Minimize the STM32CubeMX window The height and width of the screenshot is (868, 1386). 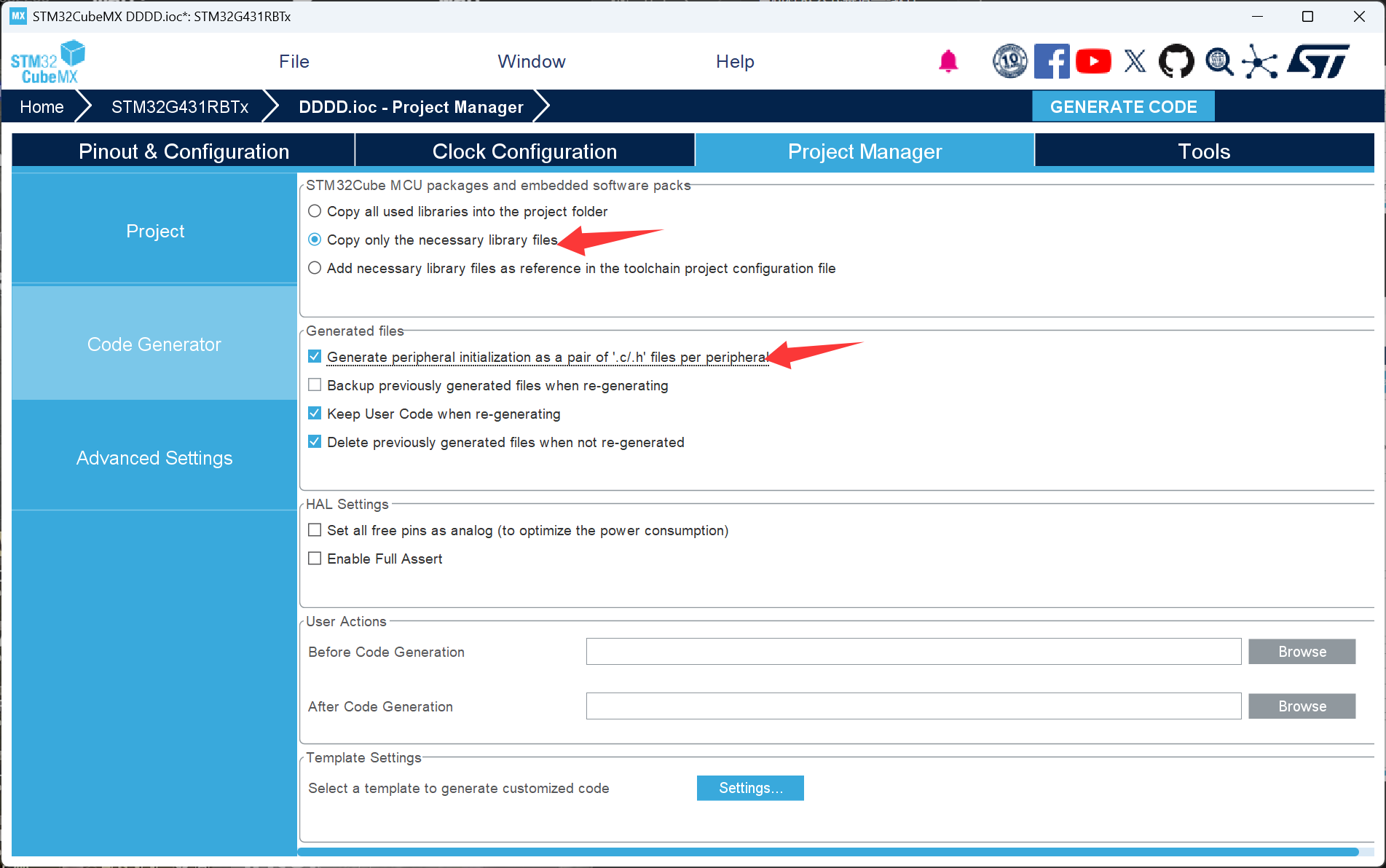tap(1256, 16)
